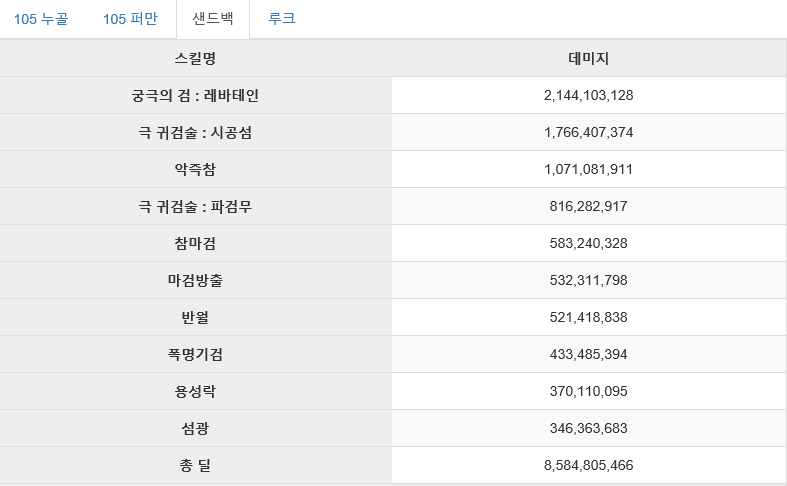This screenshot has width=787, height=486.
Task: Select the 마검방출 skill cell
Action: point(195,280)
